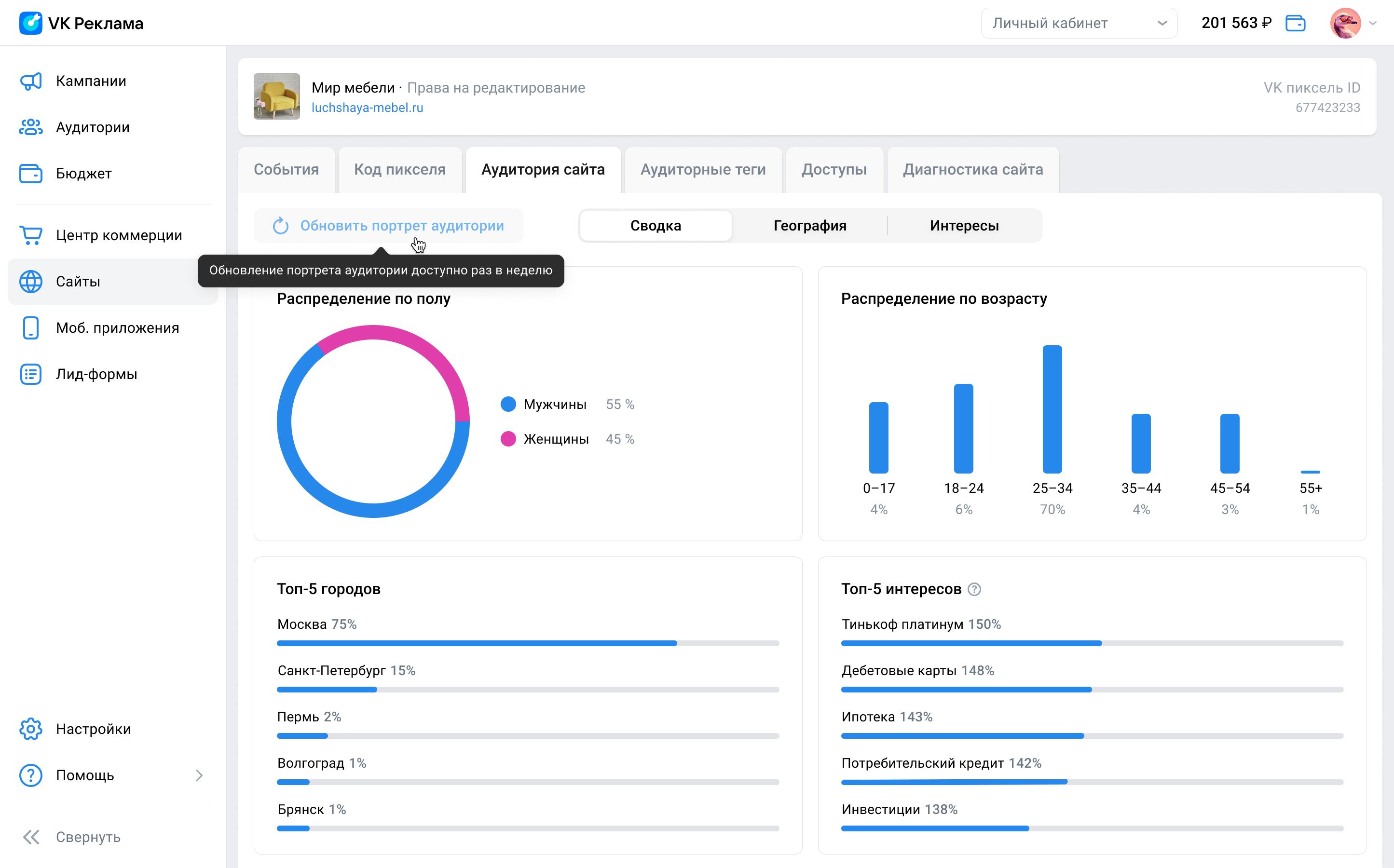Switch to the География segment
Viewport: 1394px width, 868px height.
[x=810, y=226]
